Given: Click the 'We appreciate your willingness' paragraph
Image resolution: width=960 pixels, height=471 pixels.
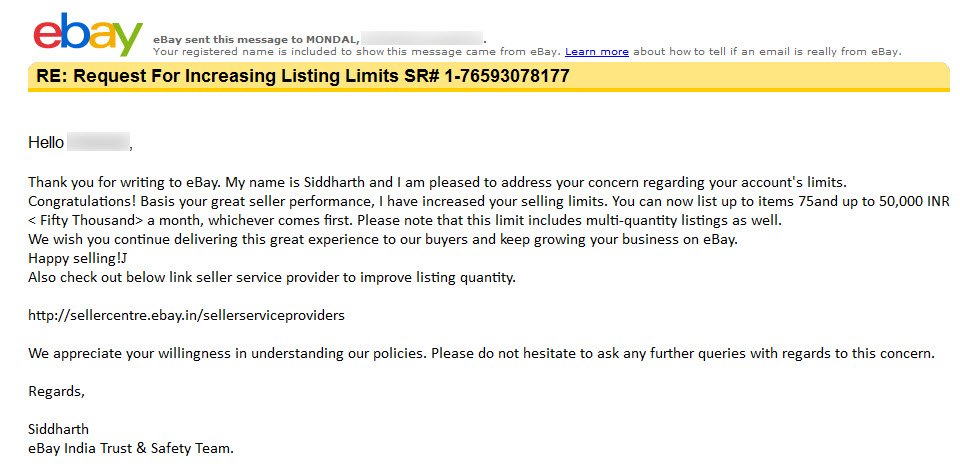Looking at the screenshot, I should coord(482,353).
